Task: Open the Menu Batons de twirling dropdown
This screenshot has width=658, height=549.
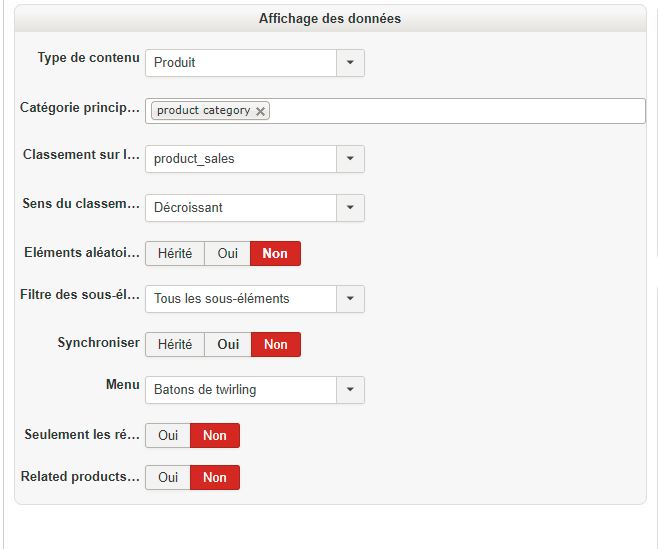Action: click(x=350, y=389)
